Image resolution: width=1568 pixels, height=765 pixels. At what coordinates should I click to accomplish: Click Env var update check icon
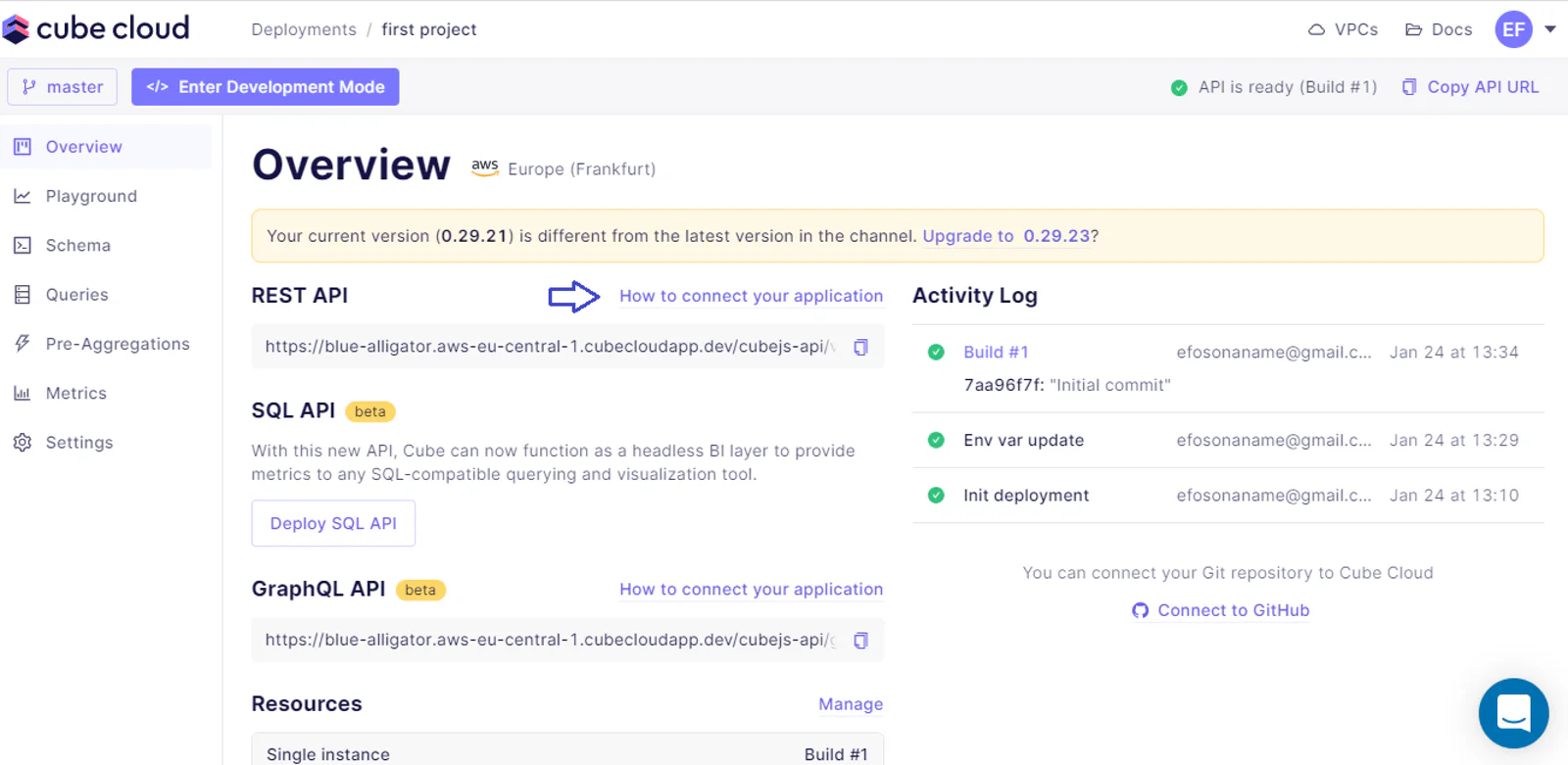point(936,441)
